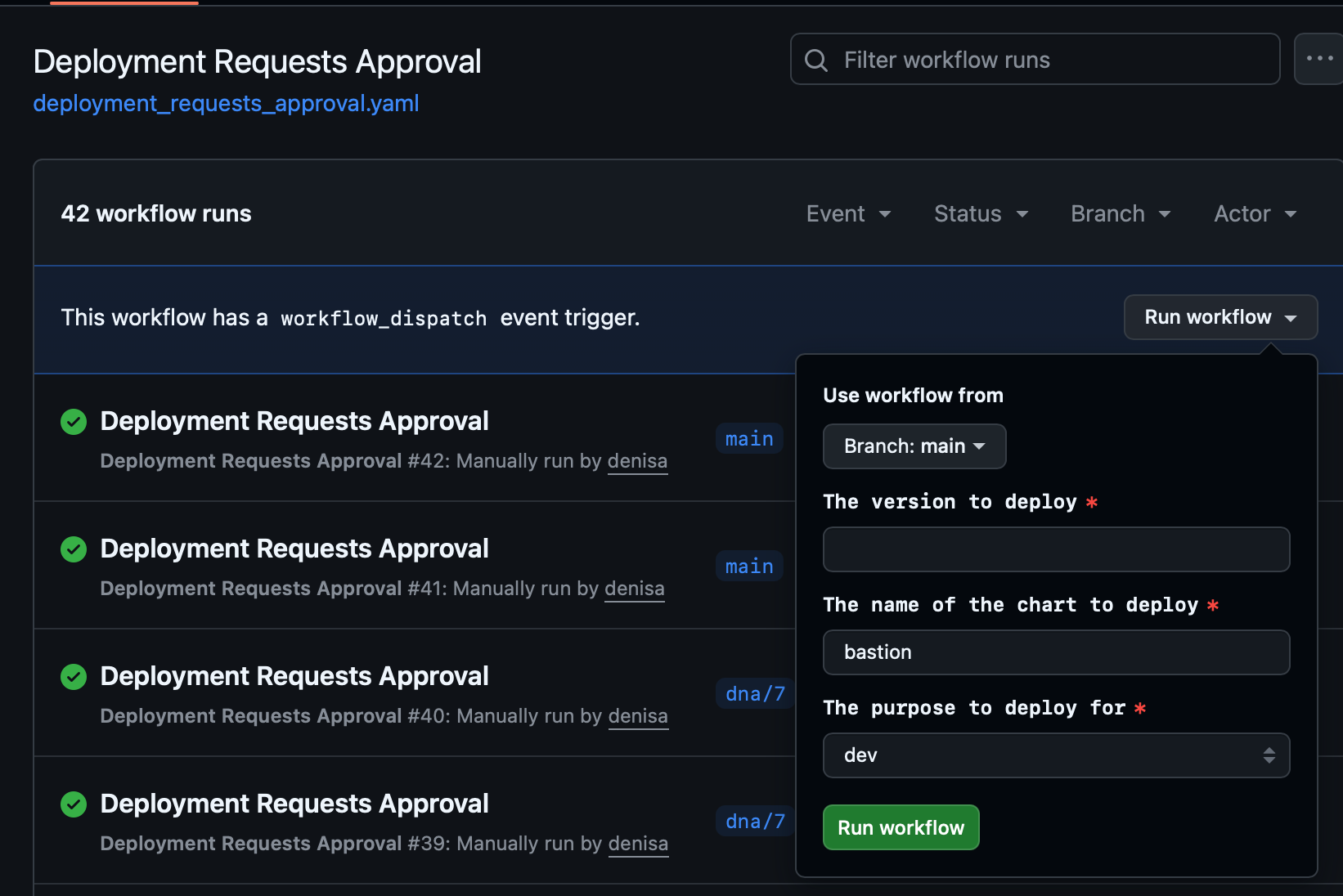Open the purpose select showing dev
1343x896 pixels.
point(1056,755)
